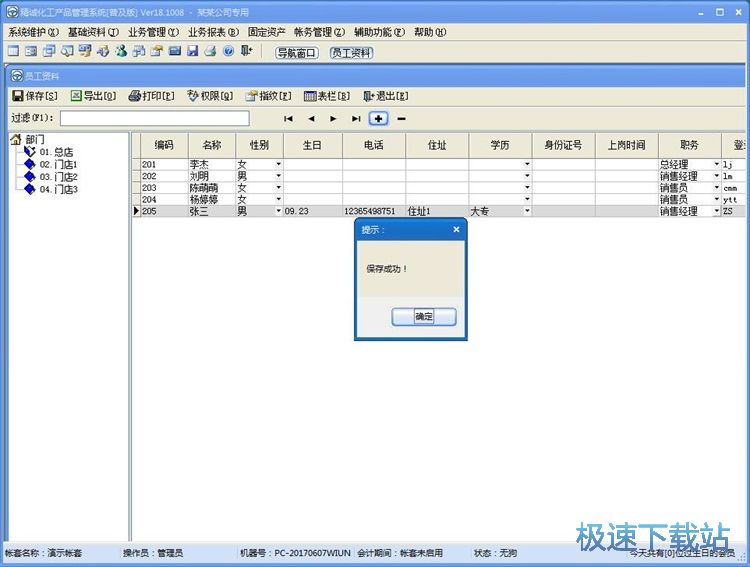Select 01.总店 in department tree
Screen dimensions: 750x567
click(x=56, y=152)
